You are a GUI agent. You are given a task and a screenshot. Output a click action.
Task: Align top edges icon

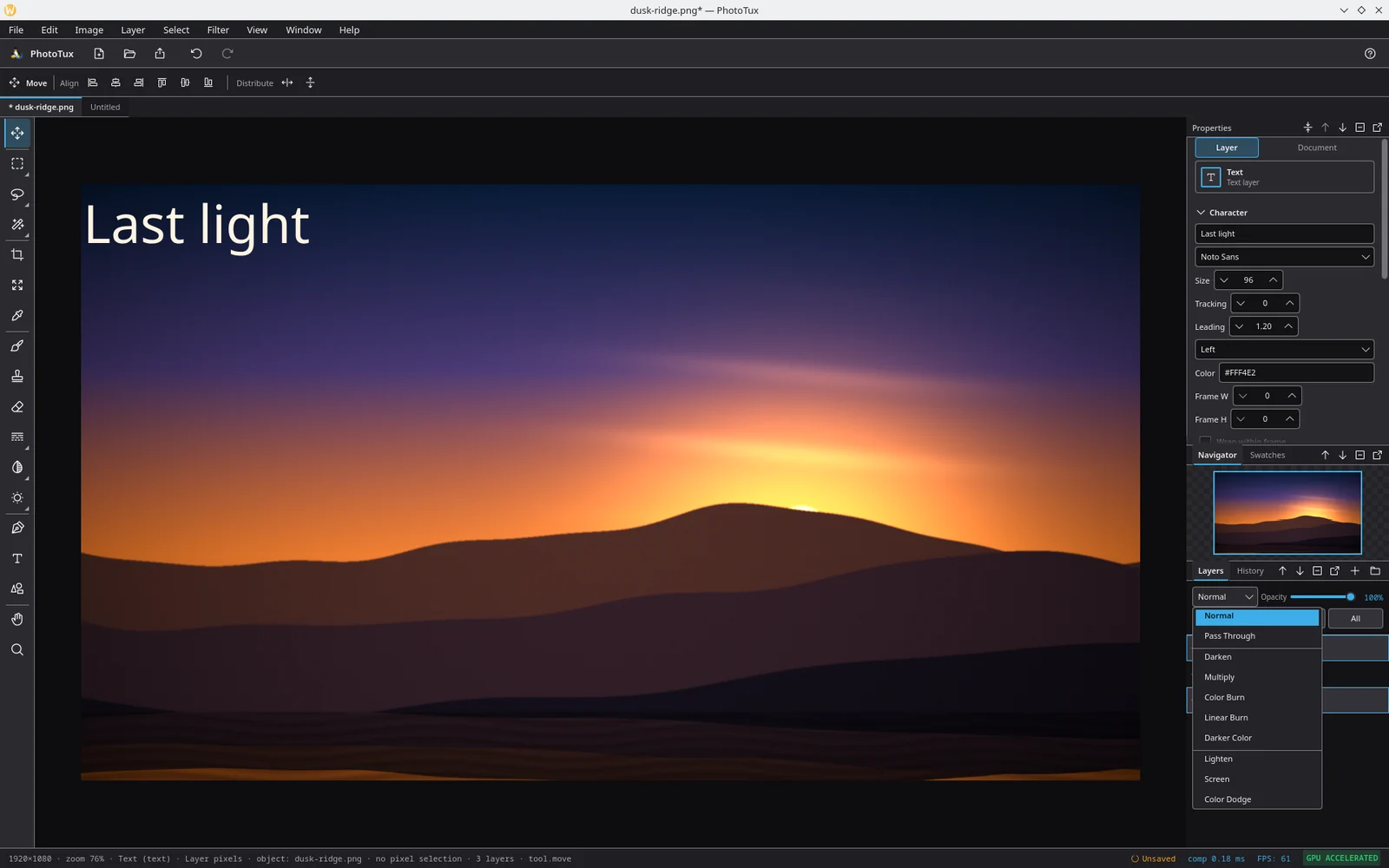tap(161, 82)
